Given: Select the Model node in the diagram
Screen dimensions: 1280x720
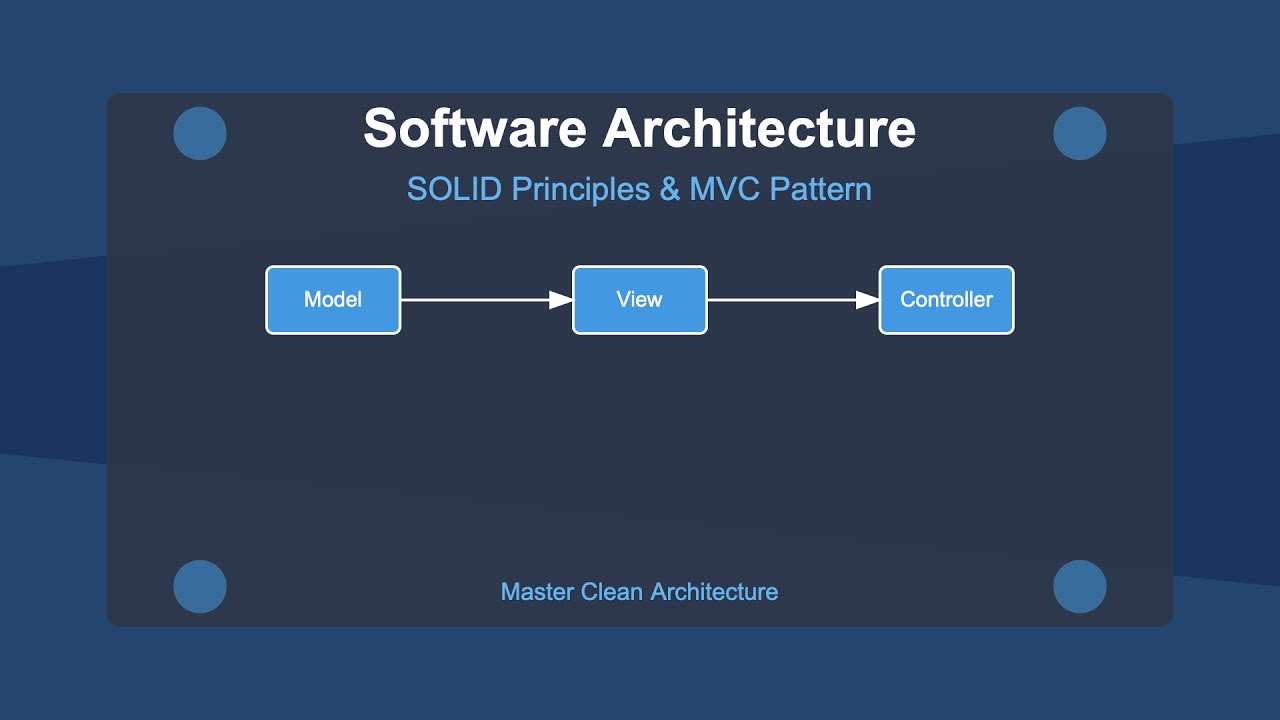Looking at the screenshot, I should point(333,299).
